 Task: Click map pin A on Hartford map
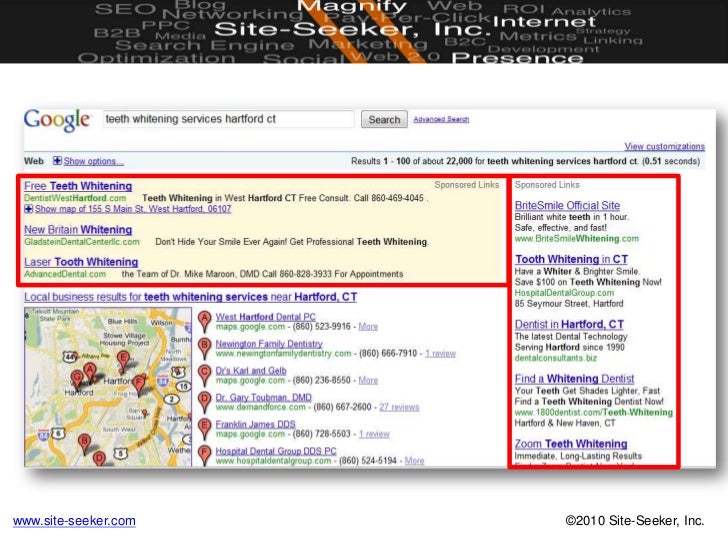point(90,372)
